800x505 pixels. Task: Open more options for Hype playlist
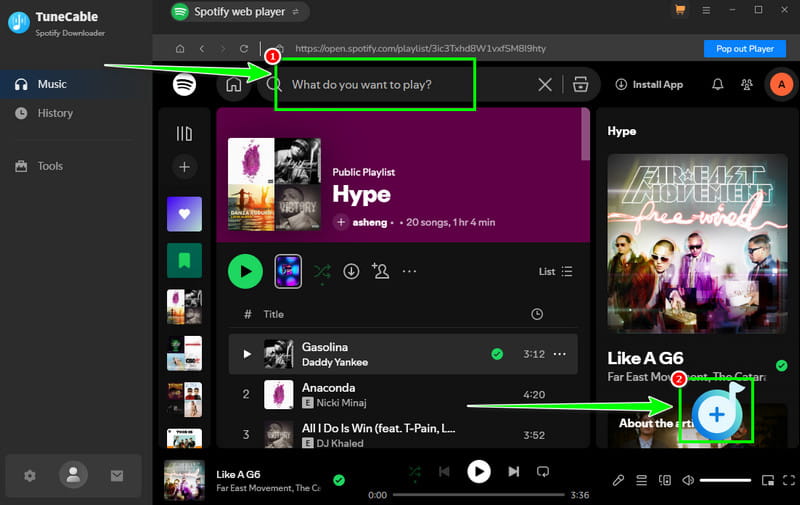pyautogui.click(x=409, y=271)
